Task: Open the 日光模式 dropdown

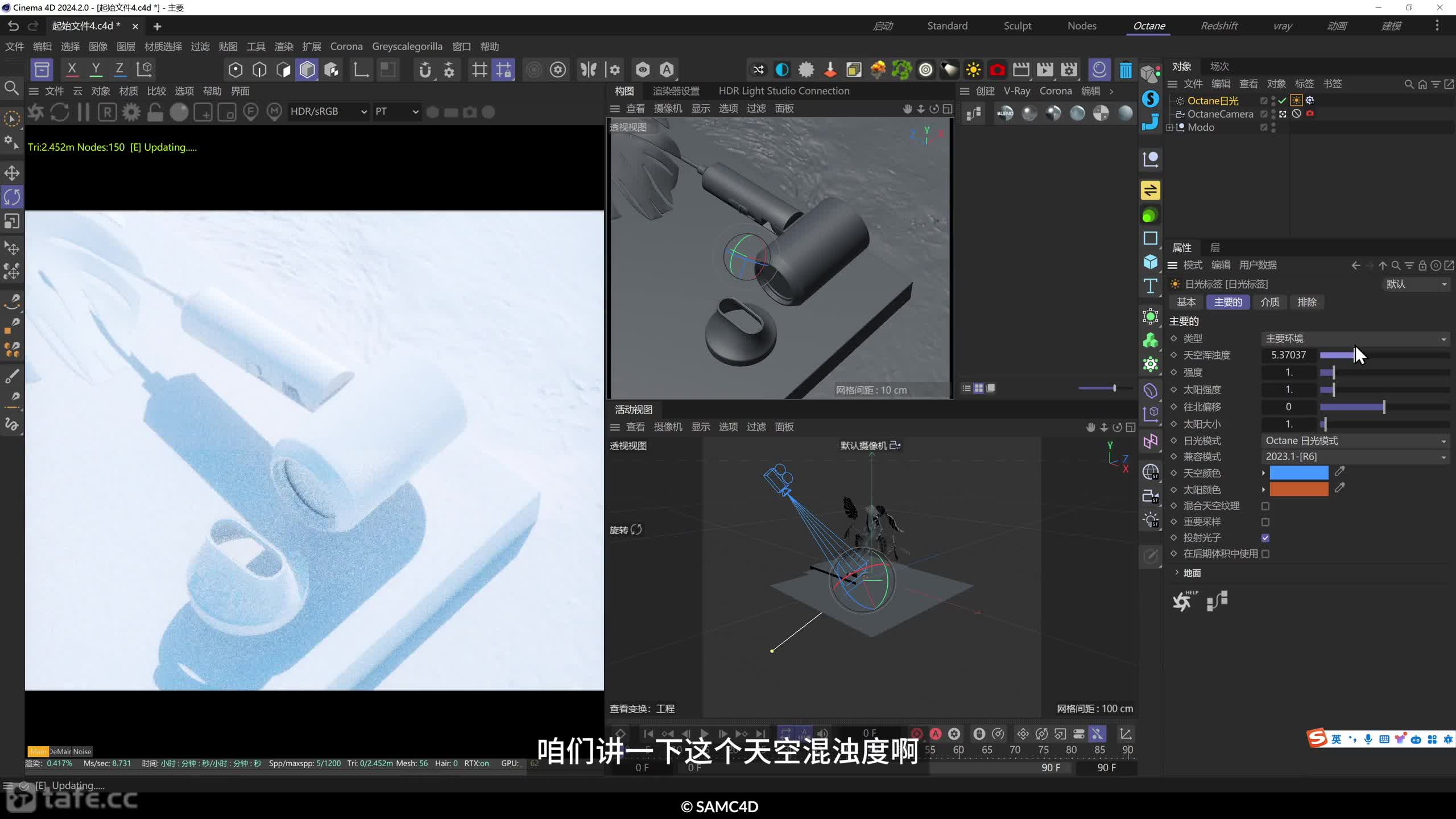Action: 1355,441
